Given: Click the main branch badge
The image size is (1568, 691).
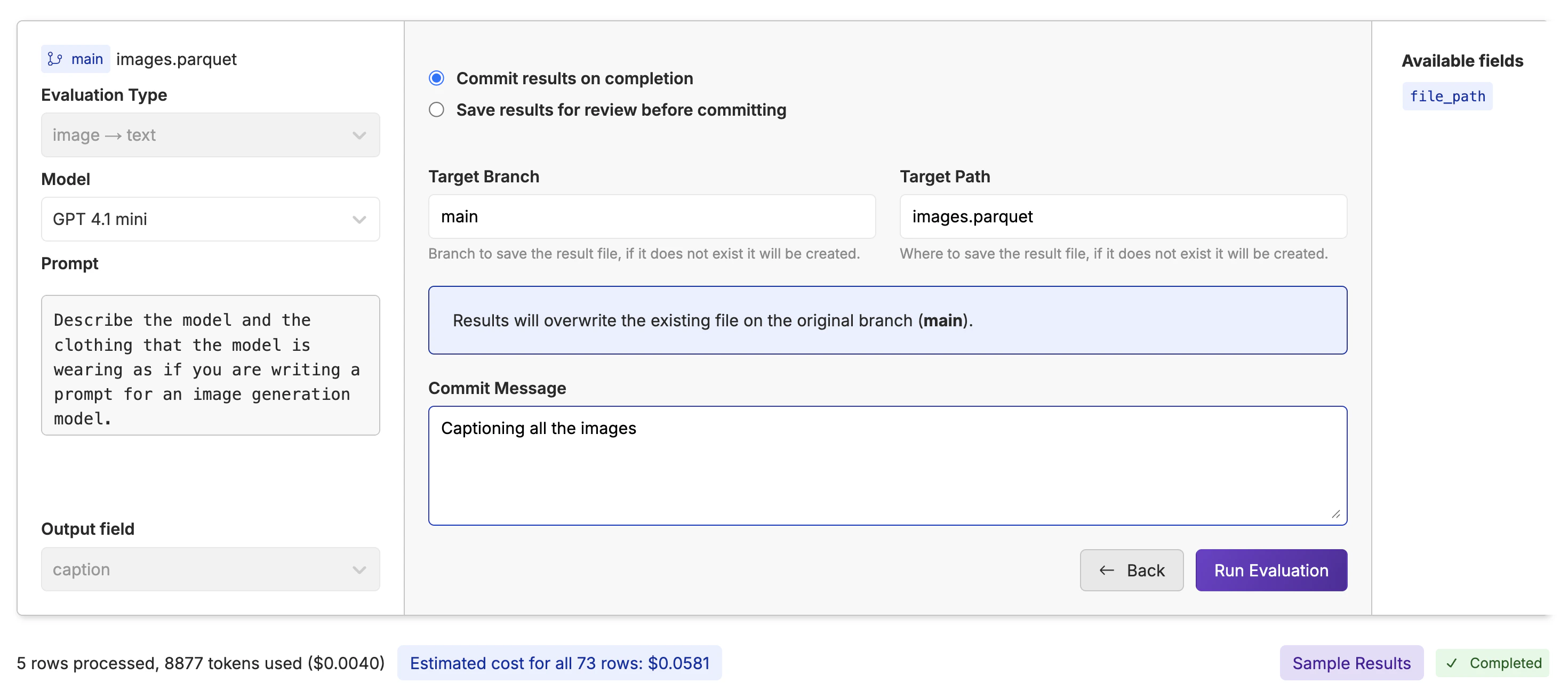Looking at the screenshot, I should click(76, 59).
